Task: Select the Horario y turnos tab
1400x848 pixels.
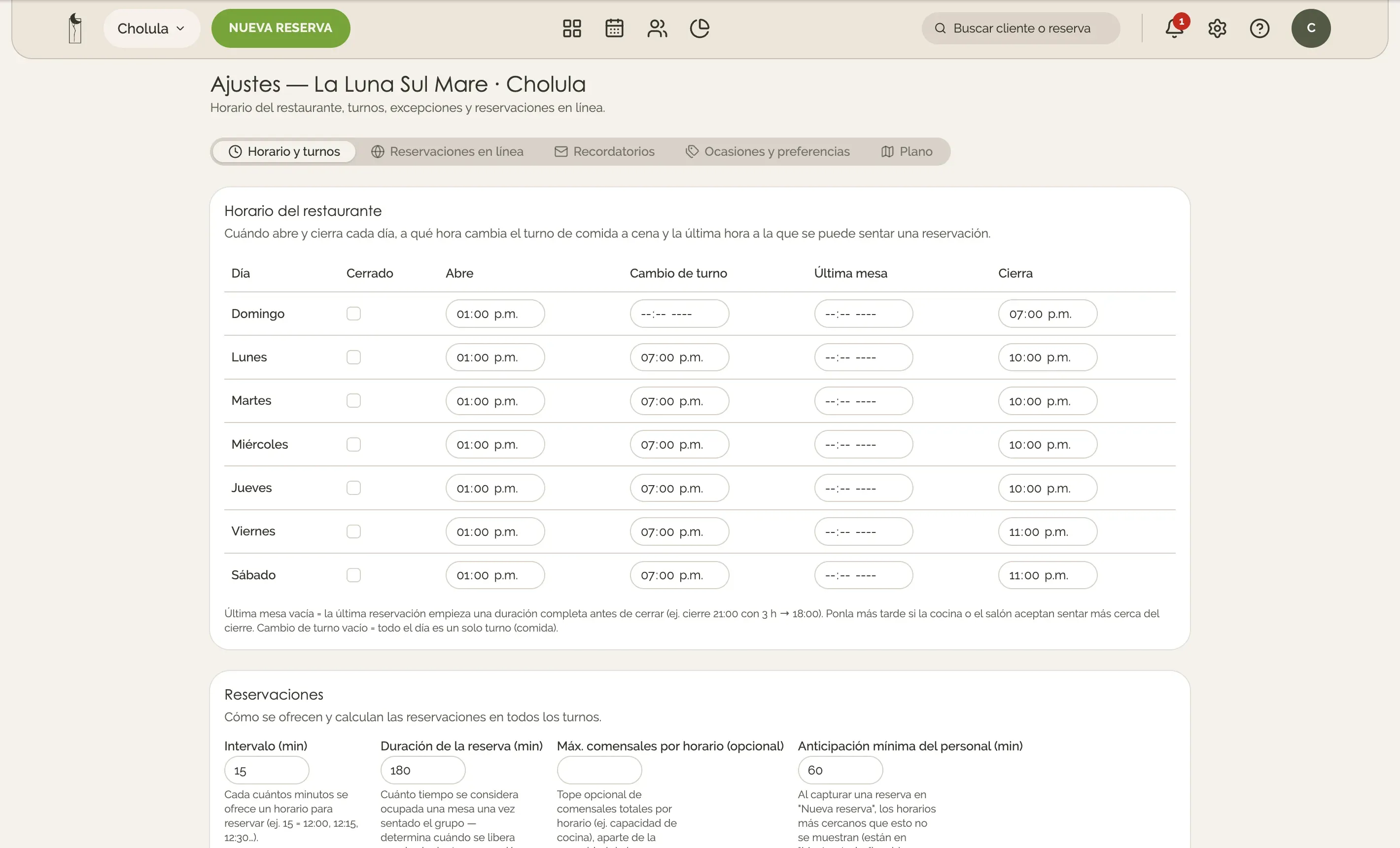Action: tap(284, 151)
